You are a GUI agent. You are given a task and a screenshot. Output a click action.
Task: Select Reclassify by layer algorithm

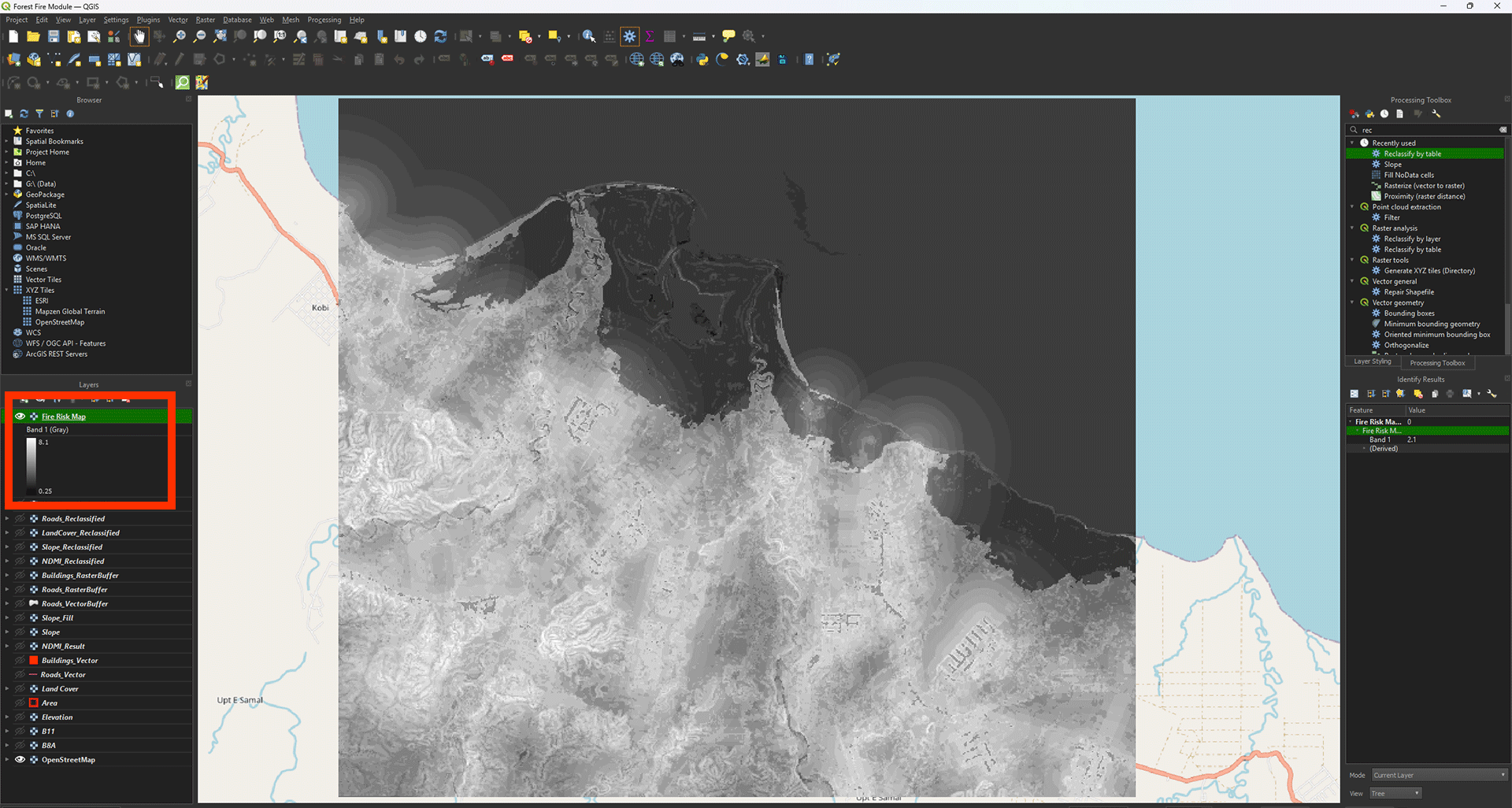pyautogui.click(x=1412, y=239)
